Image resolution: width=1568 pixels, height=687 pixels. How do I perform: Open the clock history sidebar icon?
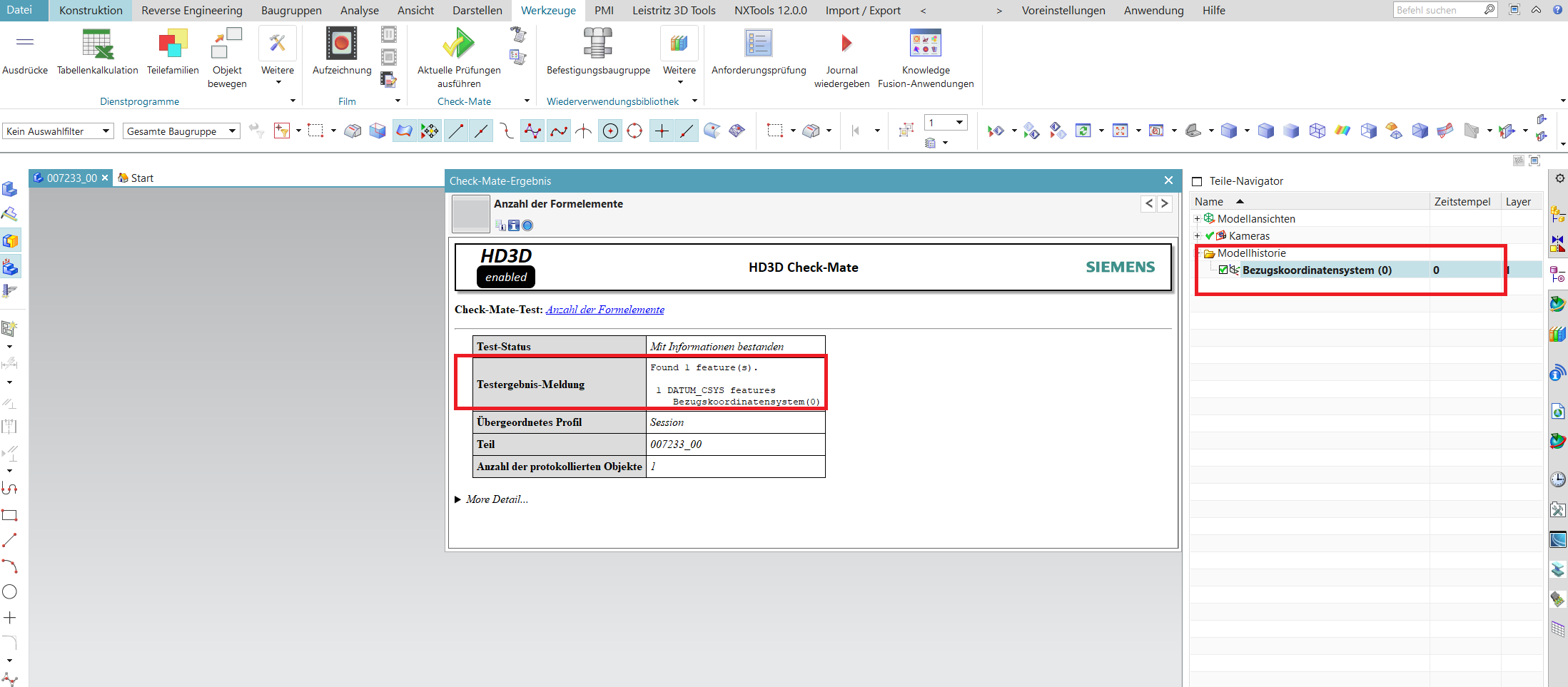(1557, 479)
